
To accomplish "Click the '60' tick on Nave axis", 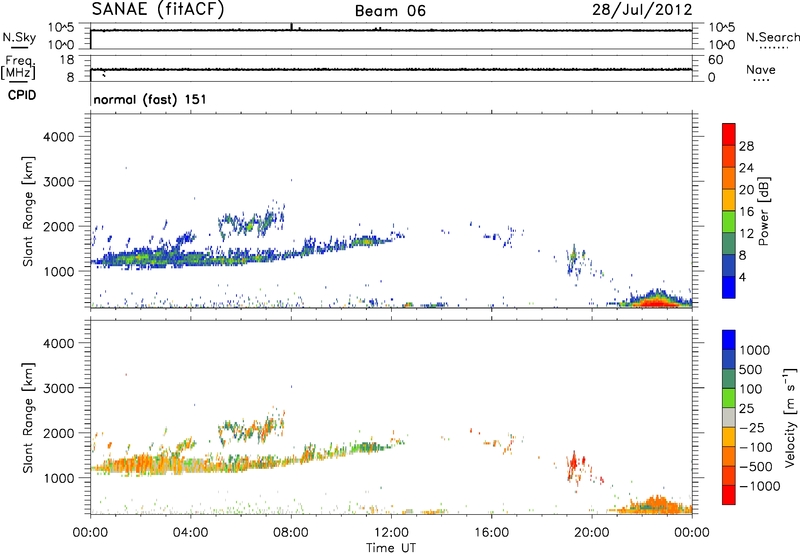I will (715, 60).
